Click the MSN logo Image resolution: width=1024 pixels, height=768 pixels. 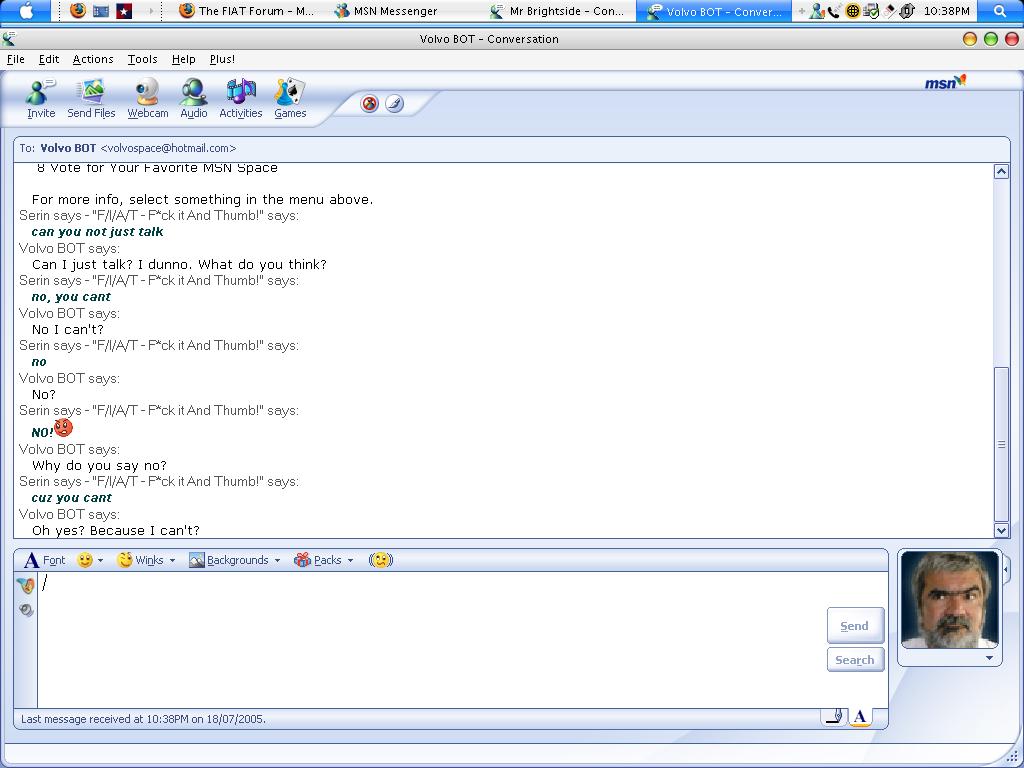coord(945,82)
